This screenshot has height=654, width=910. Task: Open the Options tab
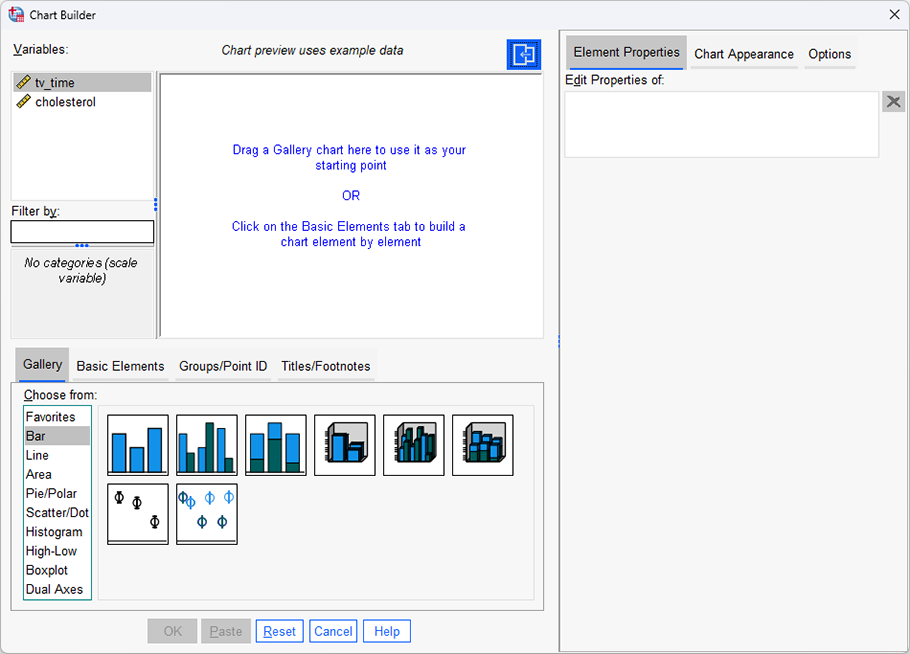pyautogui.click(x=829, y=54)
